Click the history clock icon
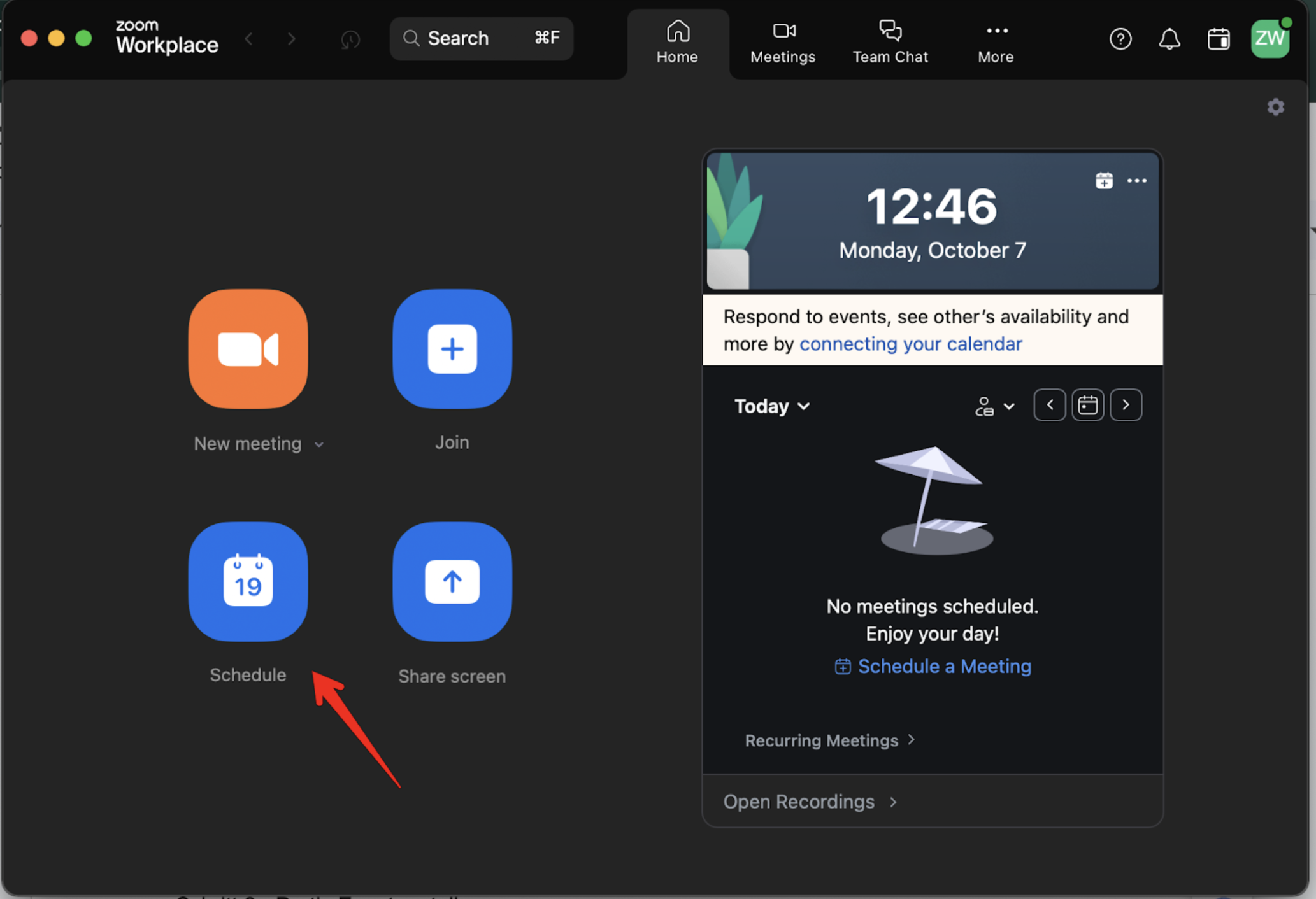The width and height of the screenshot is (1316, 899). [x=350, y=39]
